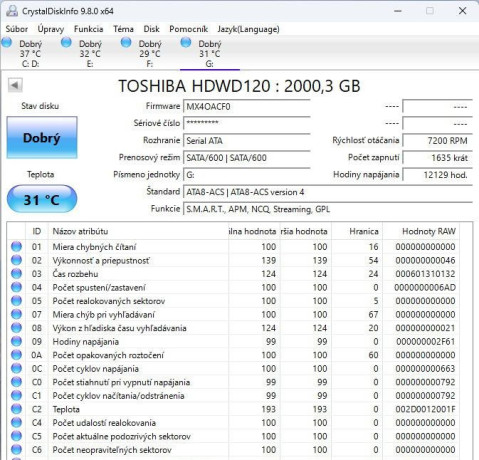Select the row Čas rozbehu
The image size is (479, 460).
tap(233, 274)
